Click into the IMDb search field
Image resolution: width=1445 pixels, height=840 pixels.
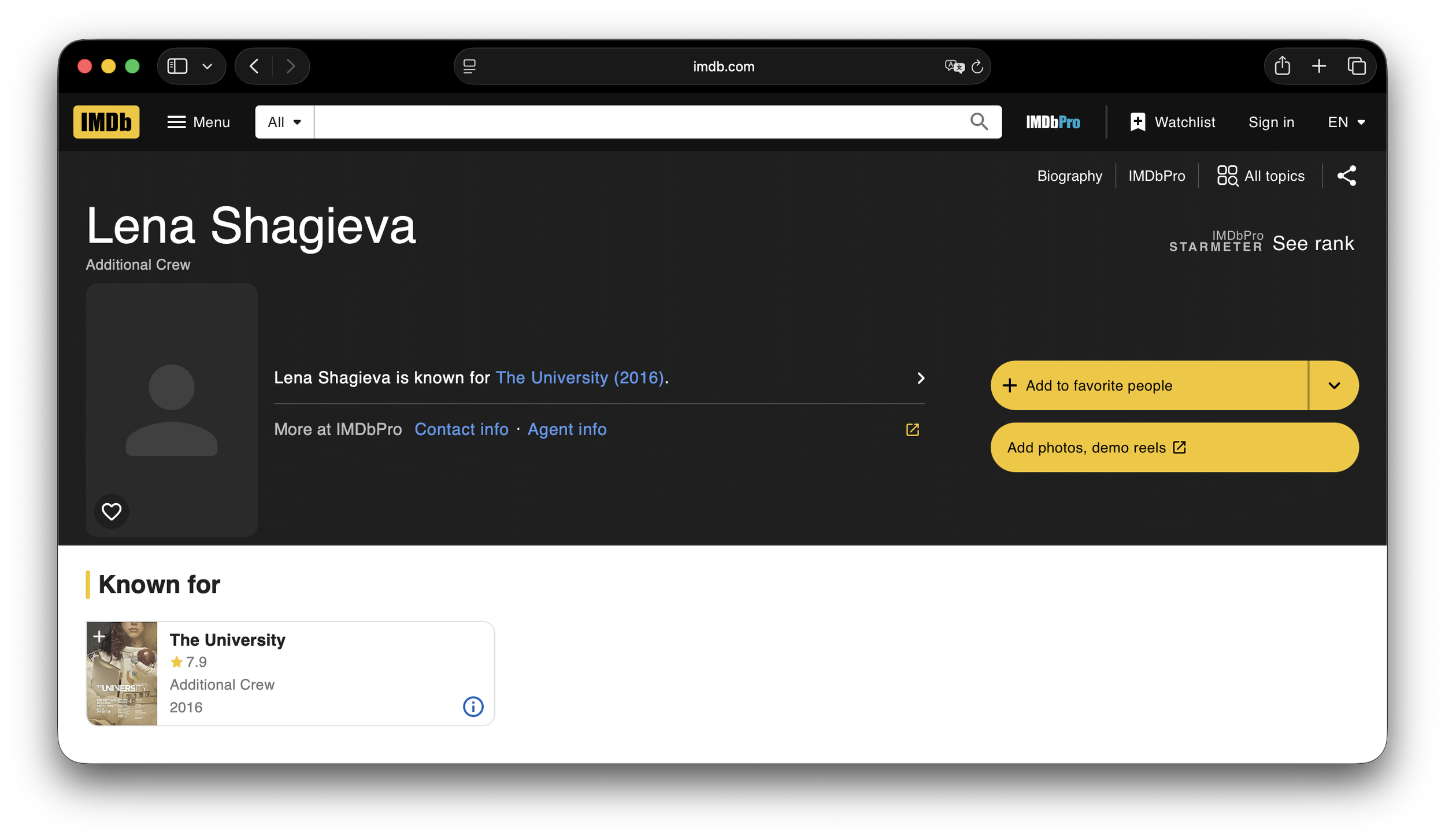(x=636, y=122)
